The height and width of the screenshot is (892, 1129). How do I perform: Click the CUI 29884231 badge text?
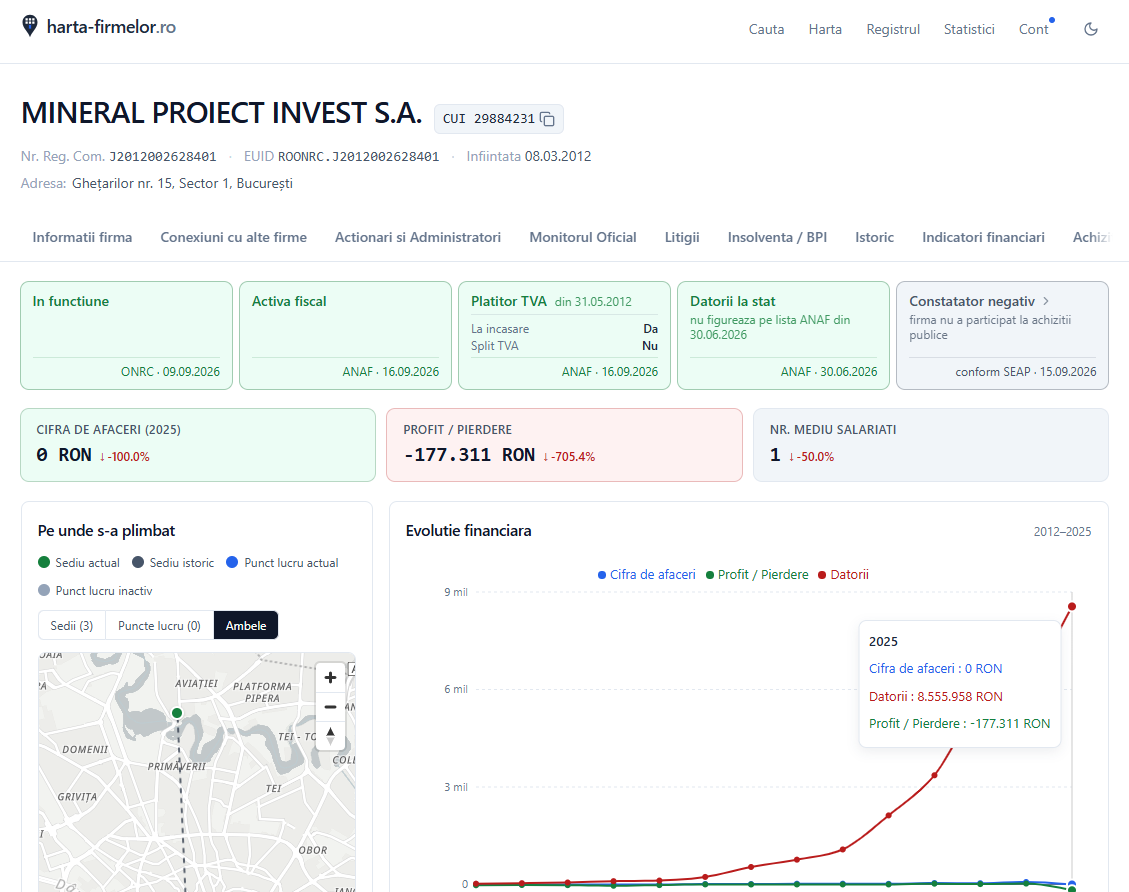pyautogui.click(x=488, y=119)
